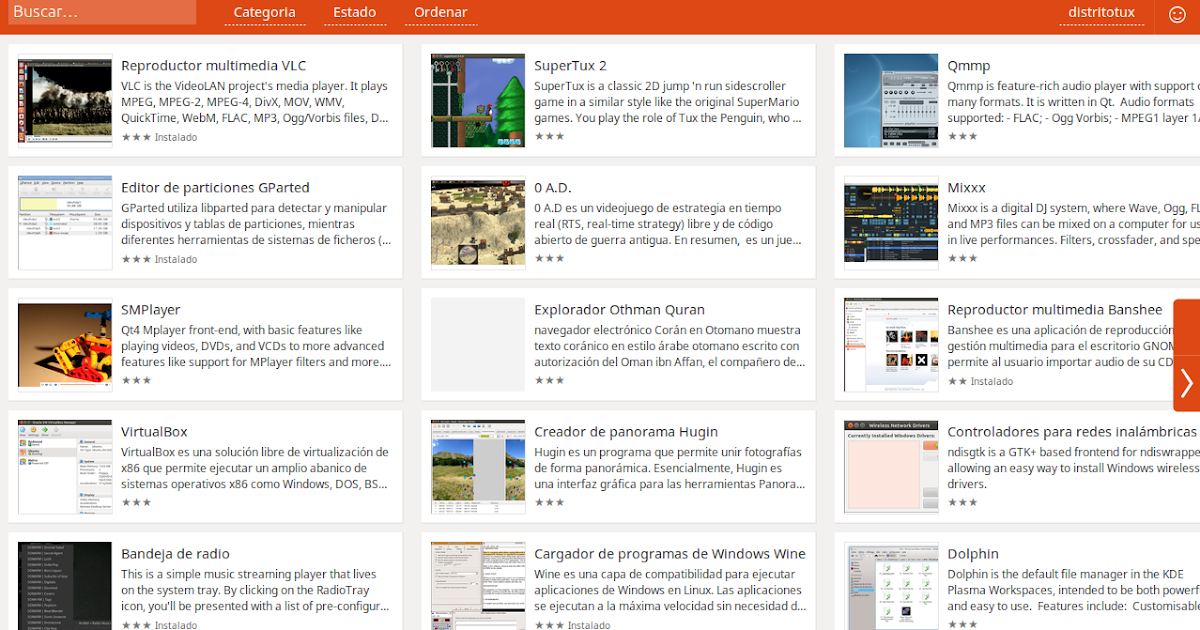Open the Qmmp audio player thumbnail
1200x630 pixels.
pos(890,99)
